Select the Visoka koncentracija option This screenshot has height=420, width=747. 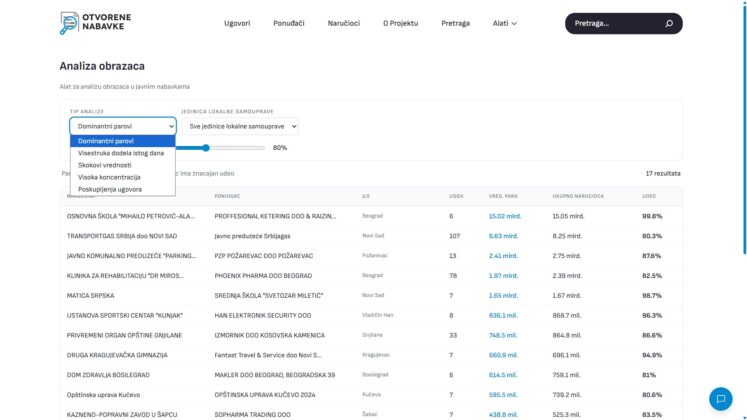pos(109,177)
